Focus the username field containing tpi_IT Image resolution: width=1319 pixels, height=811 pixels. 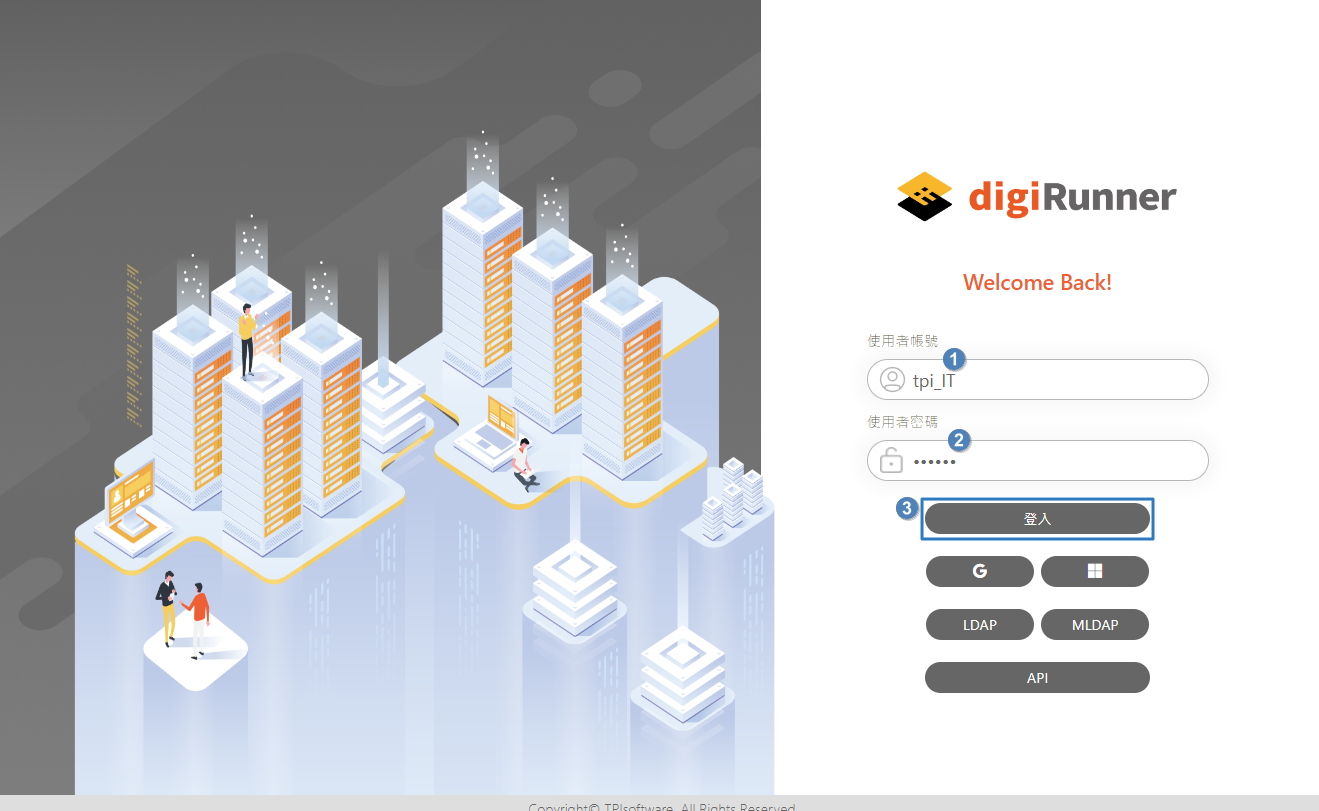pos(1038,380)
